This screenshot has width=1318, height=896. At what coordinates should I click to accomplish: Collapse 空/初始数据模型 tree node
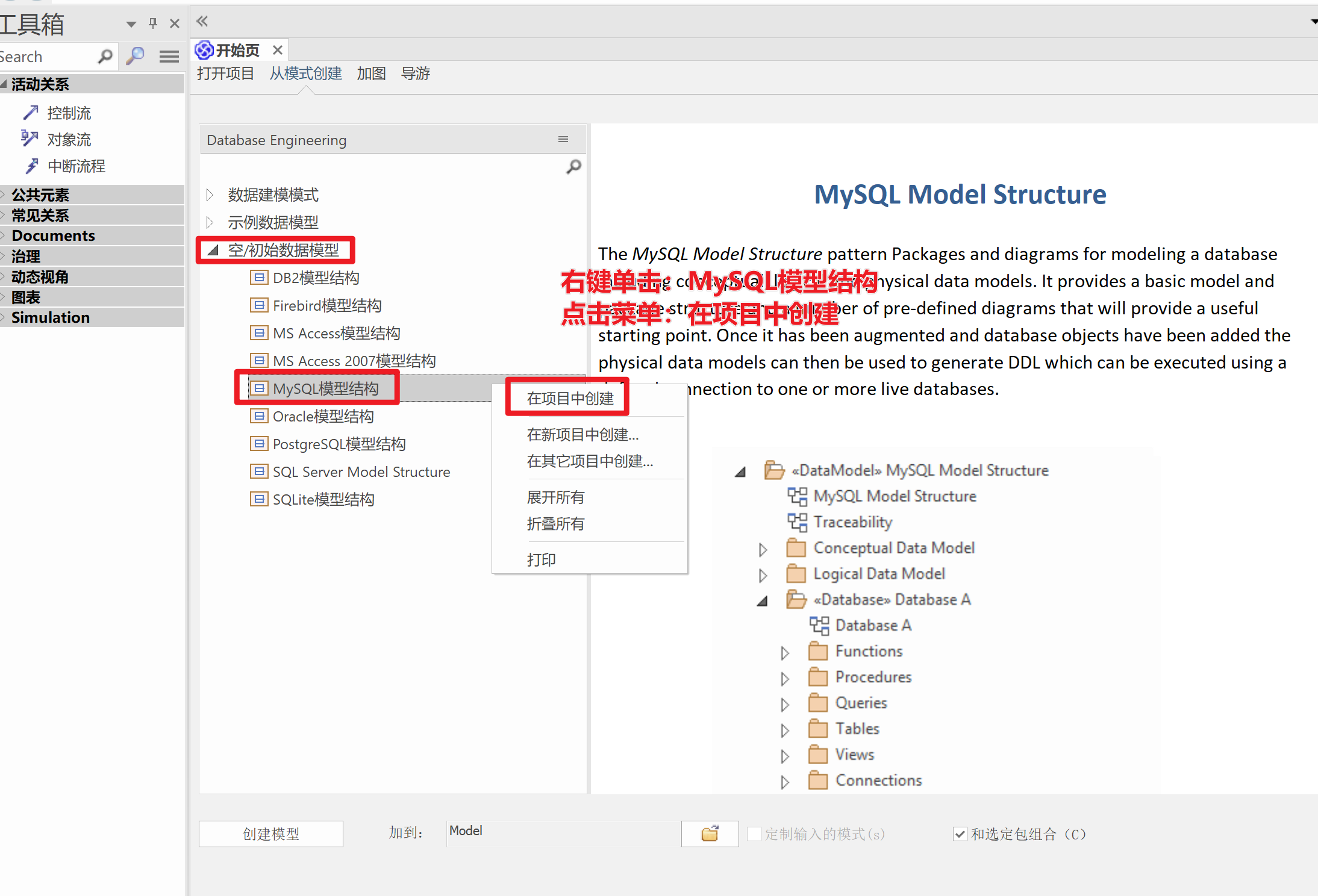[x=213, y=250]
